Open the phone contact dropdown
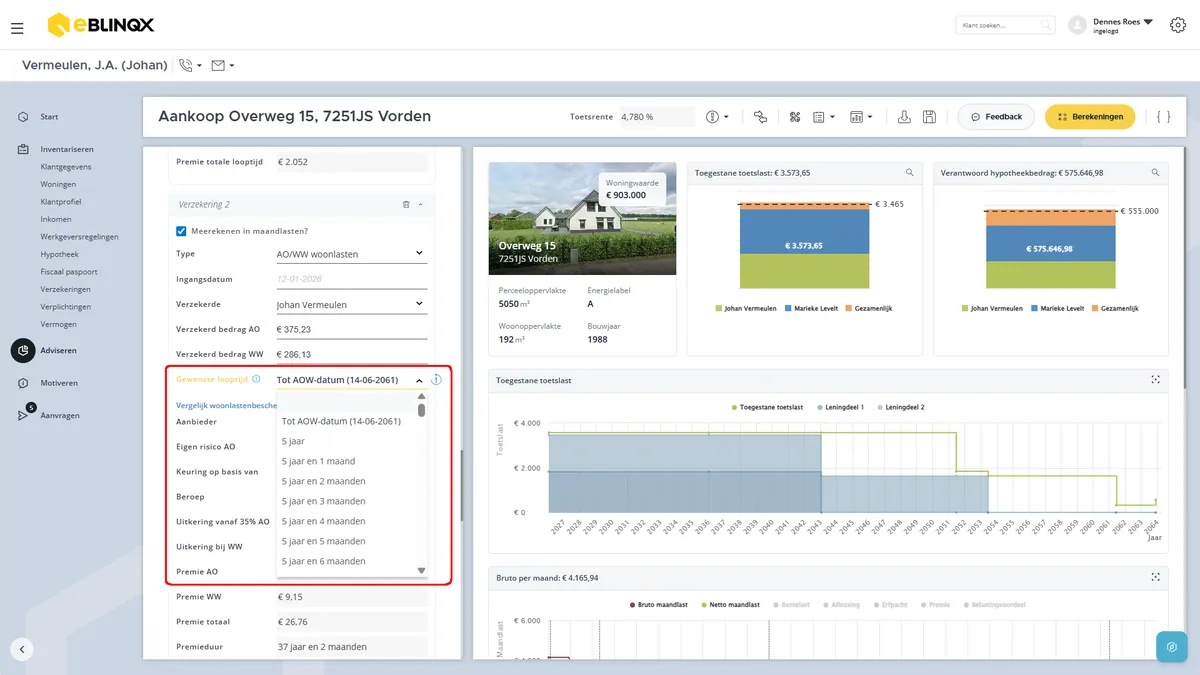The height and width of the screenshot is (675, 1200). point(190,66)
